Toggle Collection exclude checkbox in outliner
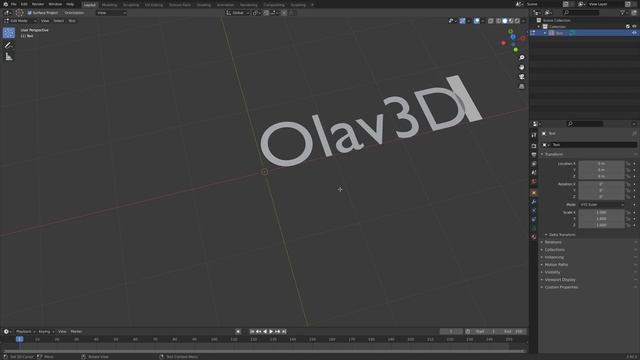Viewport: 640px width, 360px height. 628,27
